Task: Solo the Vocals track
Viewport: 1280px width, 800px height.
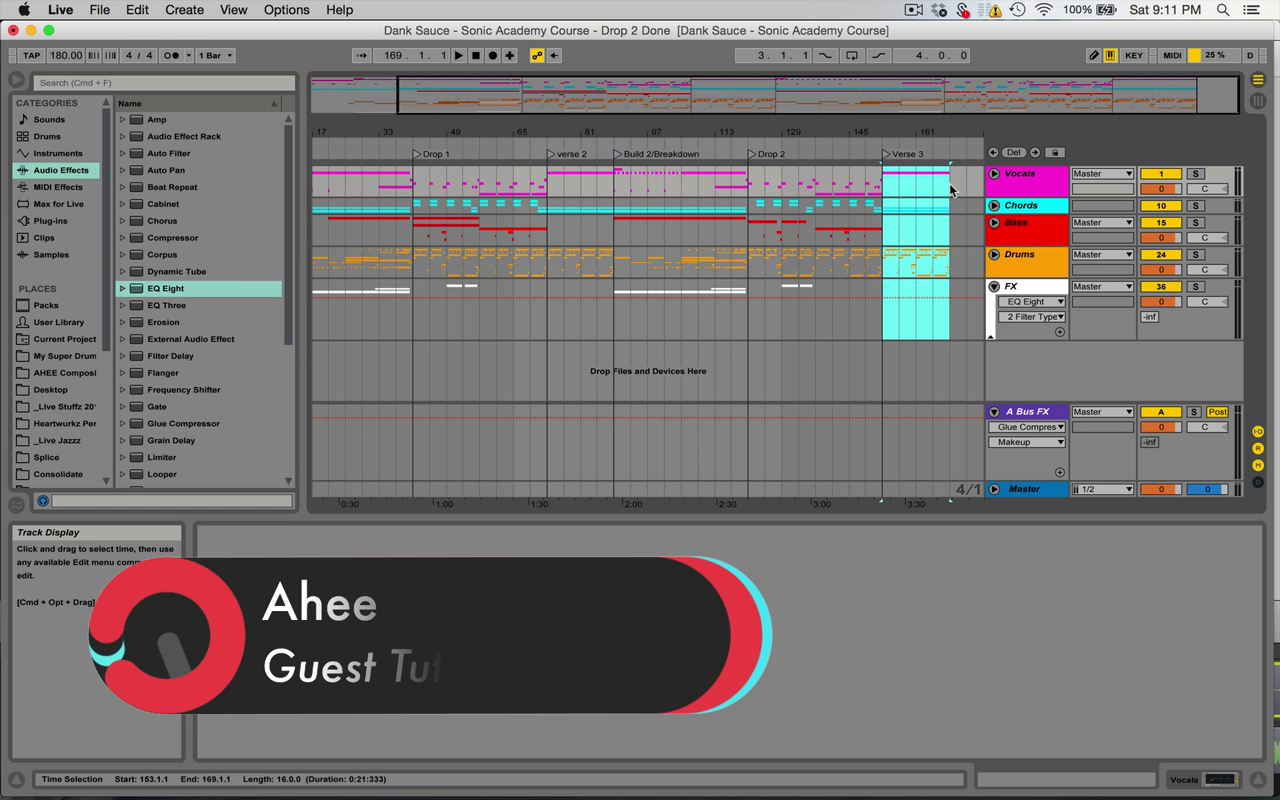Action: pyautogui.click(x=1195, y=174)
